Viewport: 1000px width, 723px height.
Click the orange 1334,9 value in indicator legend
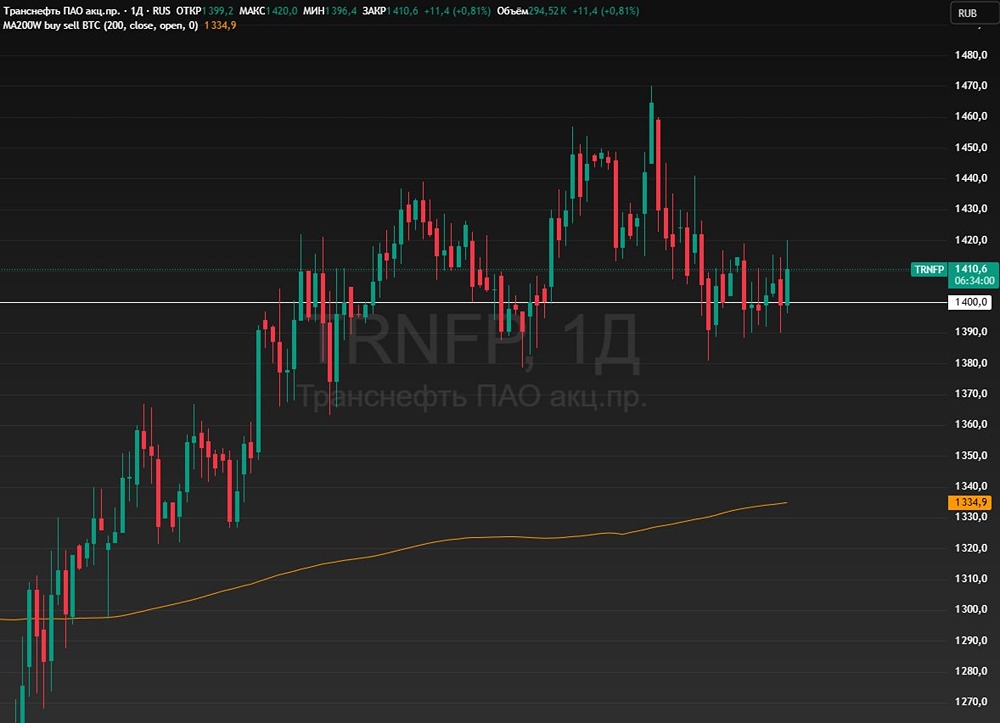[220, 26]
